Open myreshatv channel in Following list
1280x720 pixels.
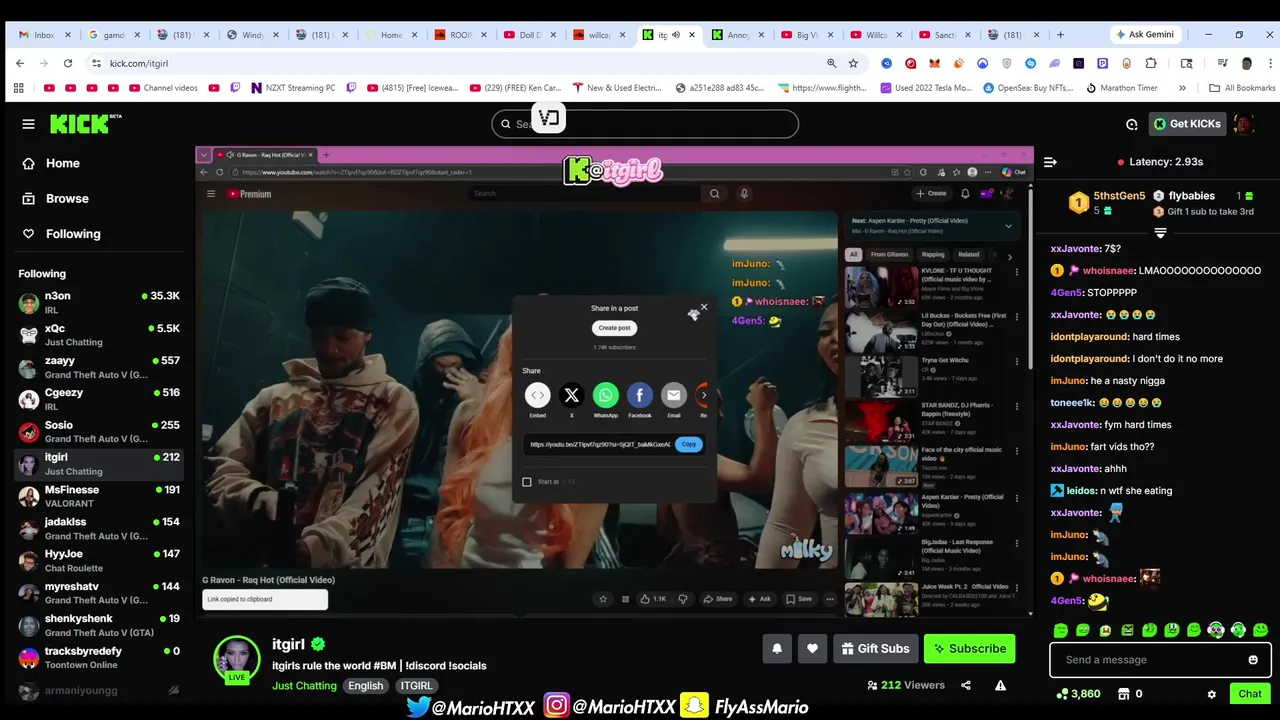click(99, 592)
